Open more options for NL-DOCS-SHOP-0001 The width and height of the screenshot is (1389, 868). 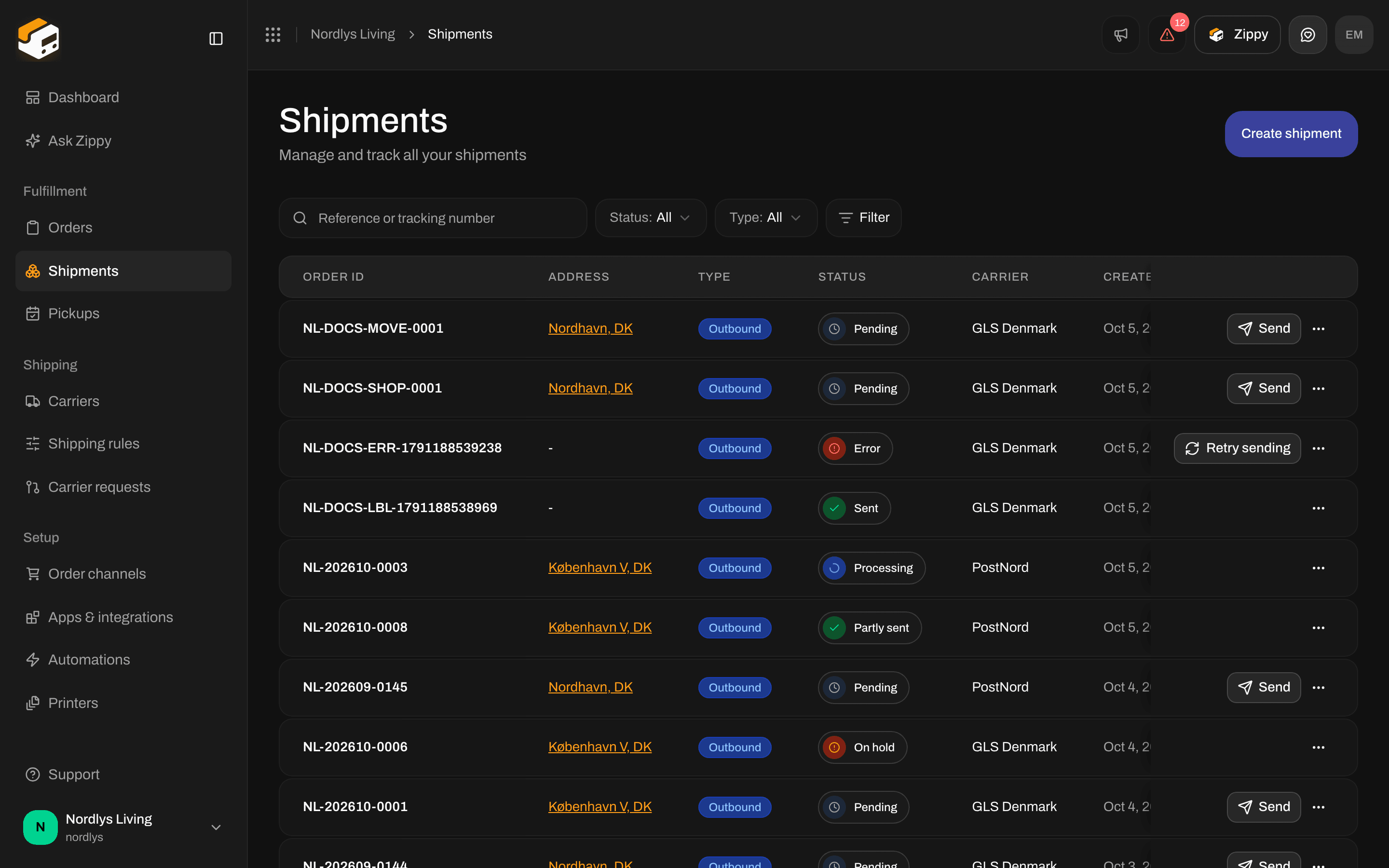coord(1319,389)
